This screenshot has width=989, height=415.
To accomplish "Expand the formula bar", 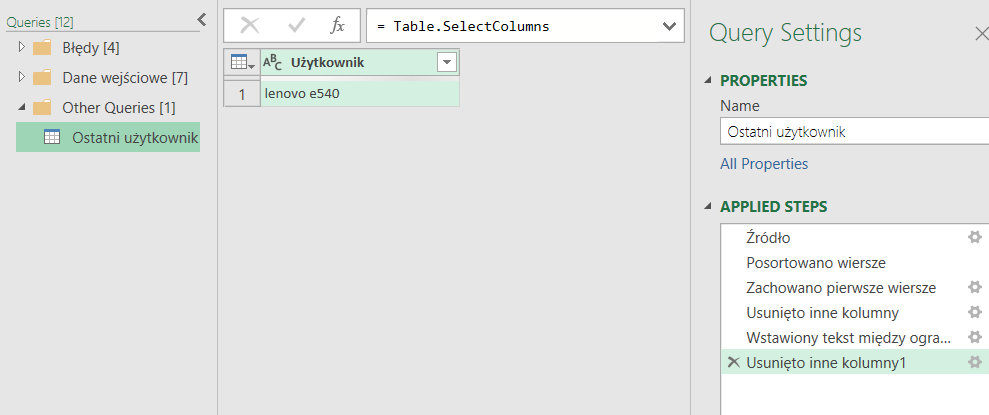I will coord(669,27).
